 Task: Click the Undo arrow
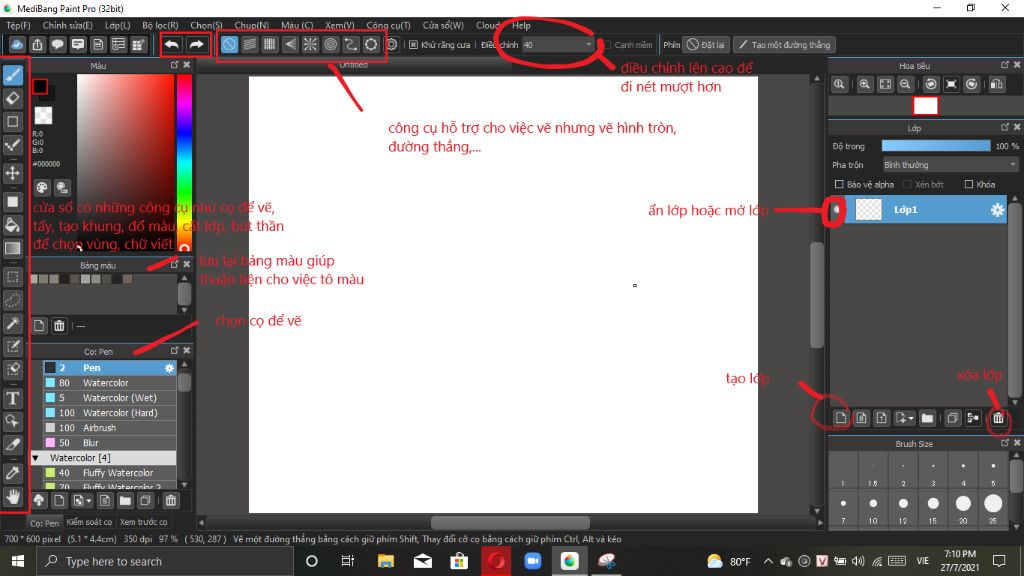coord(172,44)
